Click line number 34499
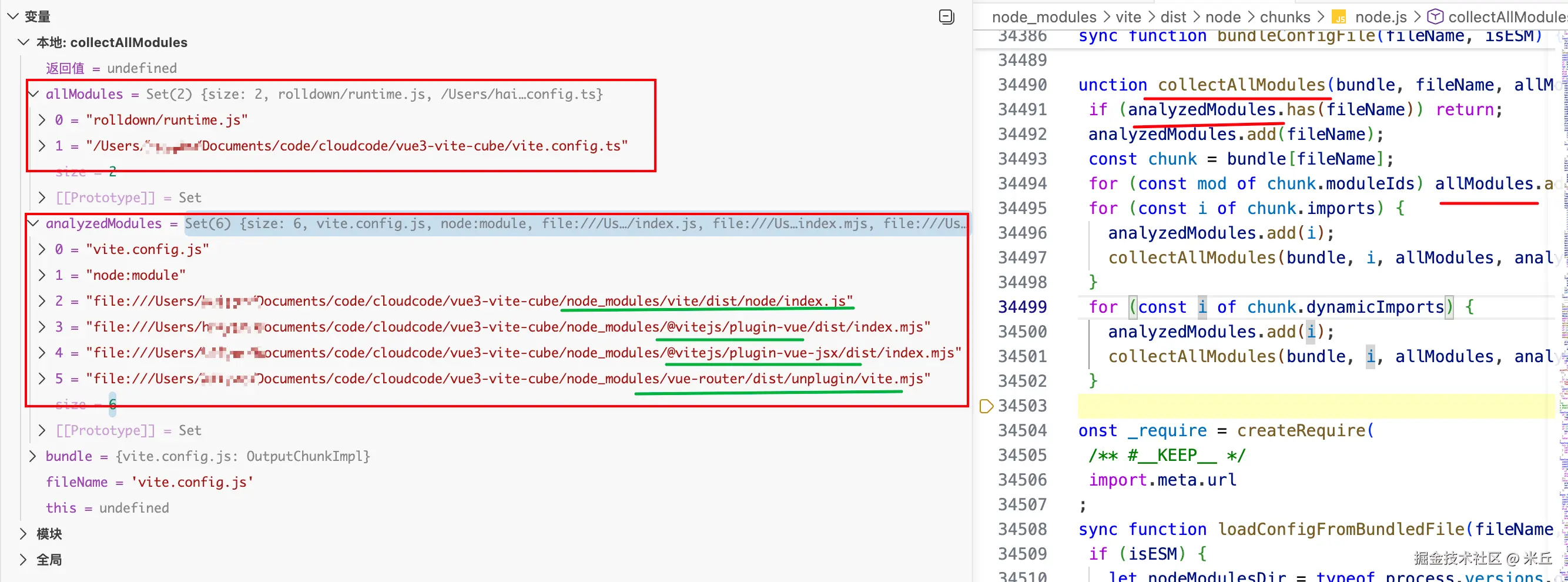This screenshot has width=1568, height=582. click(1022, 307)
